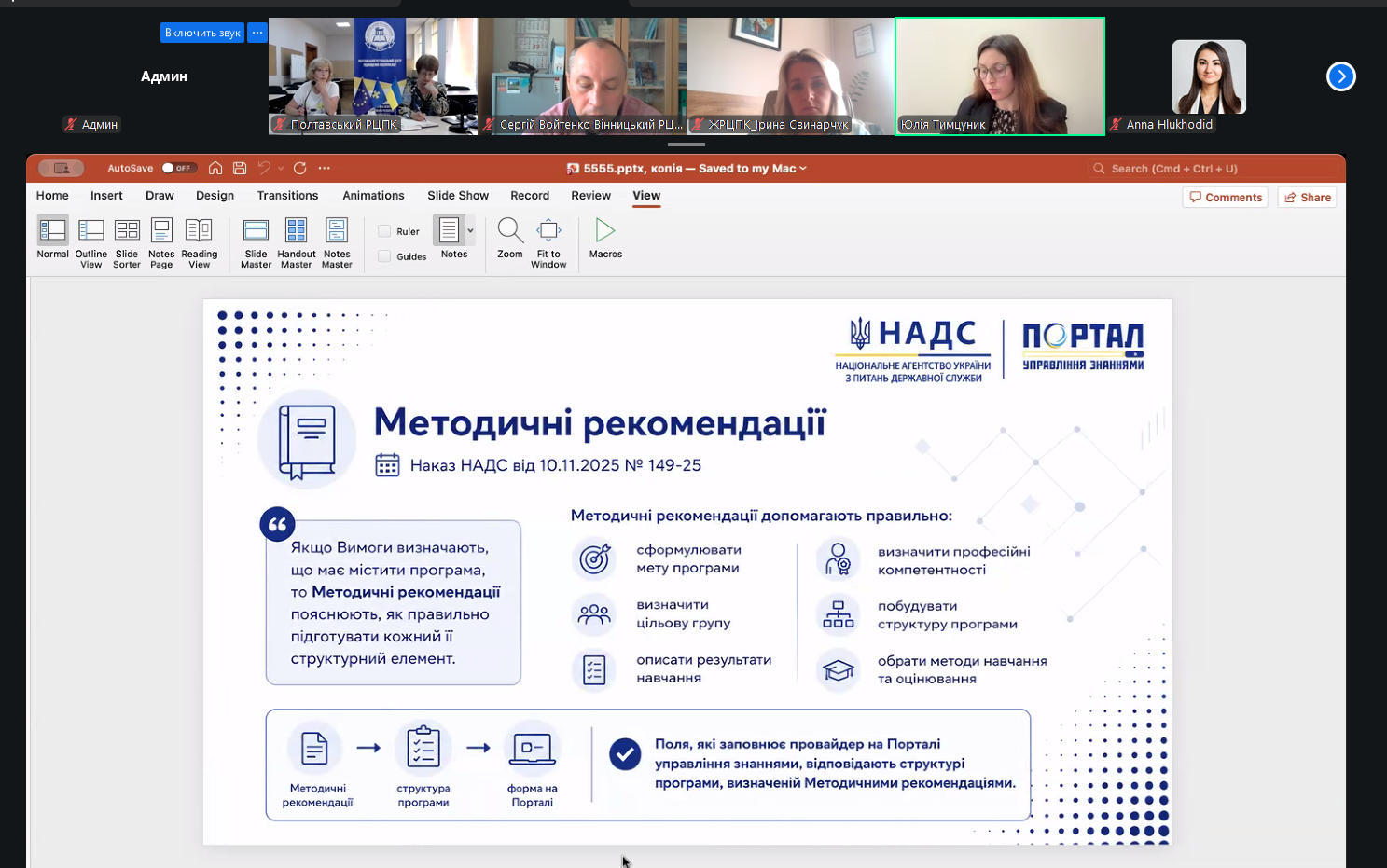
Task: Open the Review tab
Action: [x=590, y=196]
